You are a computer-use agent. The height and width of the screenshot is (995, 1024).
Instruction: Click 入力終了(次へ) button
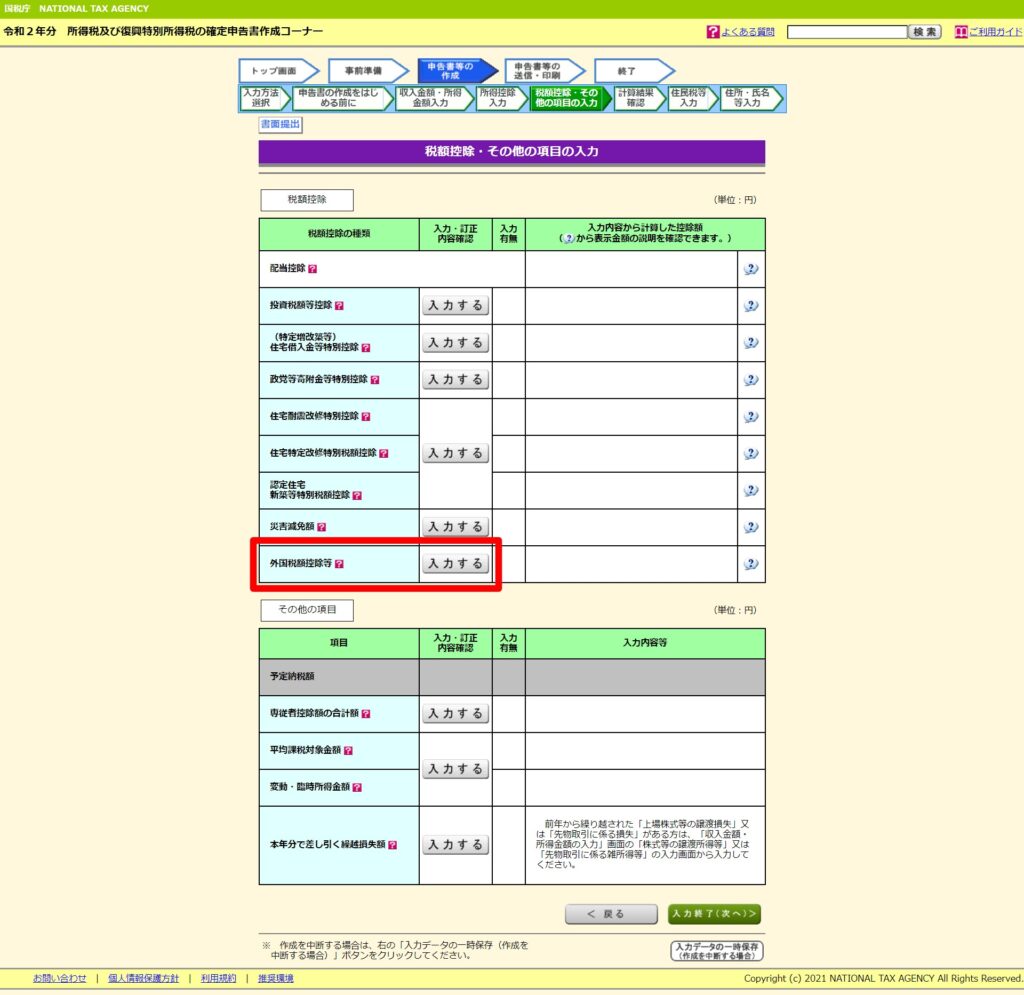714,914
